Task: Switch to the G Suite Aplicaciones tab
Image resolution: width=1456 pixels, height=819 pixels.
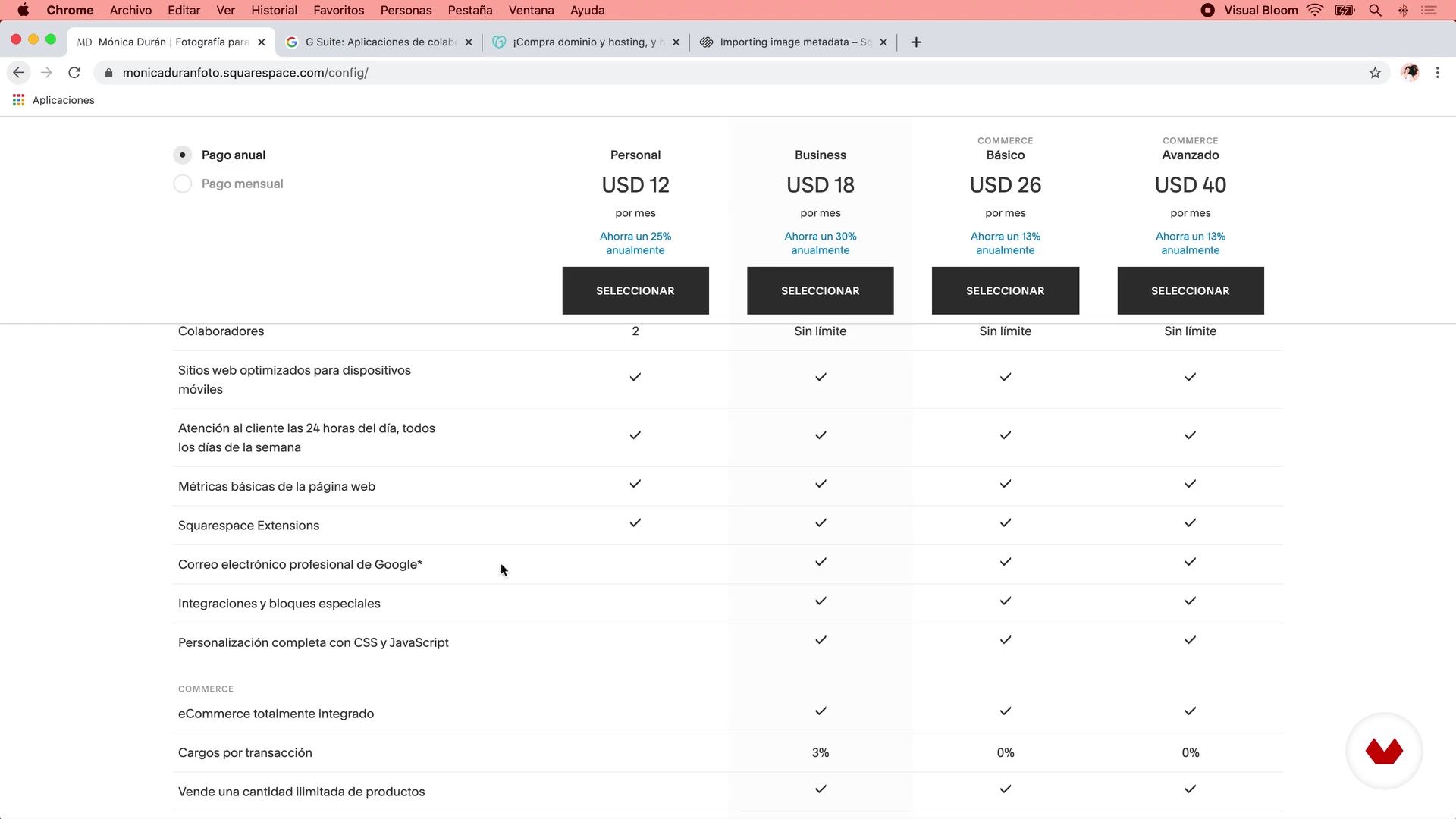Action: (379, 42)
